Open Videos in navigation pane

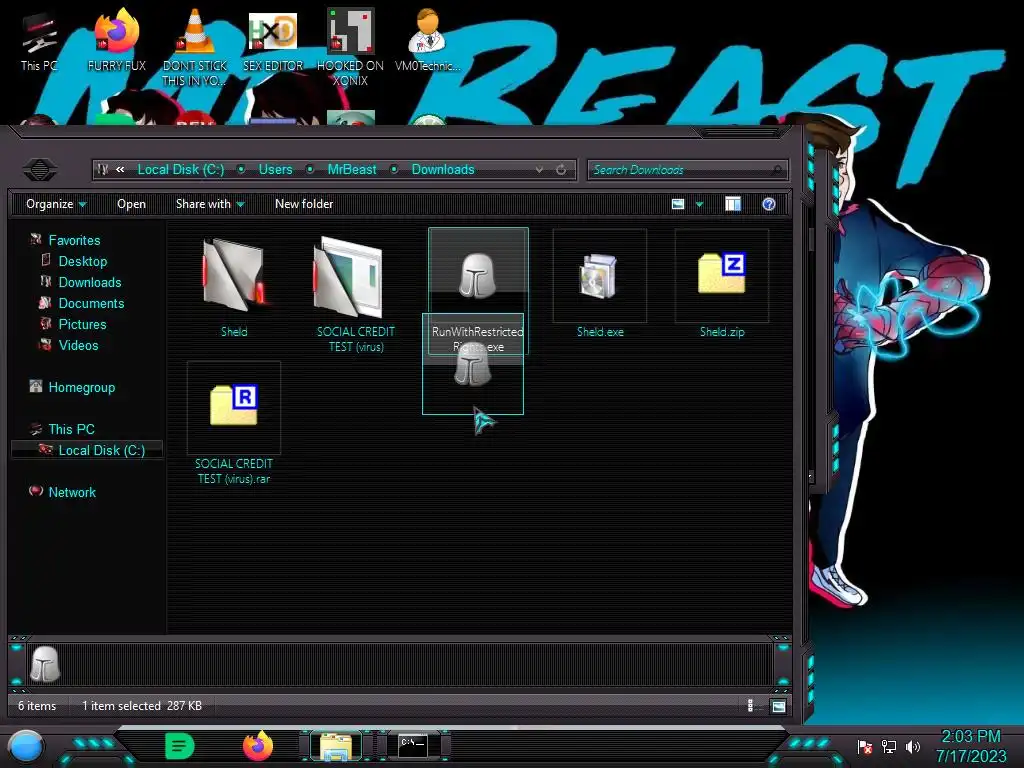pos(78,345)
